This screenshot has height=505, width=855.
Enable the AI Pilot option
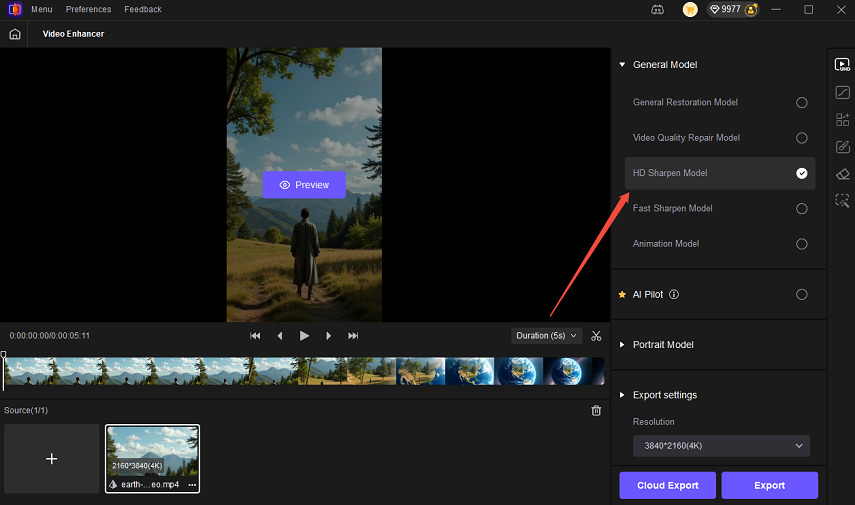pyautogui.click(x=801, y=294)
